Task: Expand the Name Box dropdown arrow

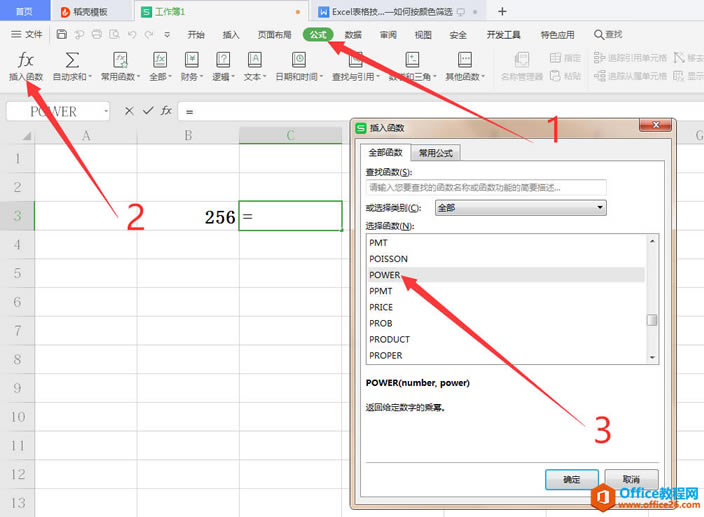Action: pos(106,111)
